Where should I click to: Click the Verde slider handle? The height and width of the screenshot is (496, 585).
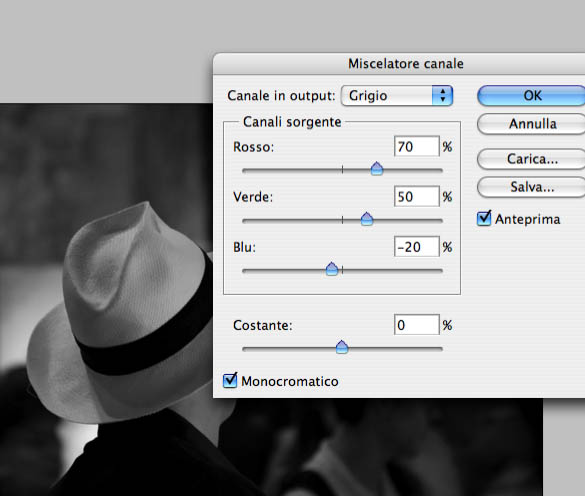click(367, 219)
